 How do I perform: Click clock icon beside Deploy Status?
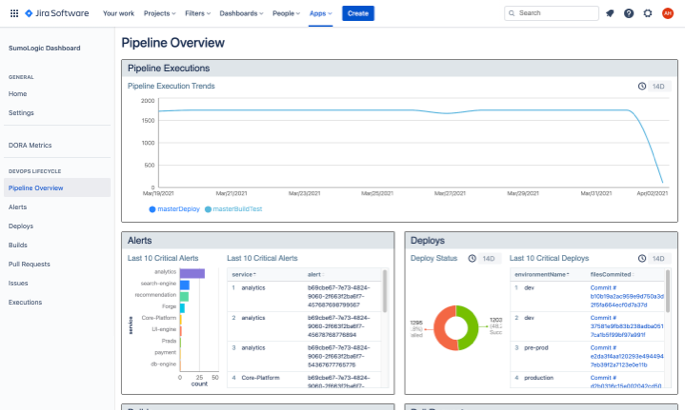click(474, 258)
